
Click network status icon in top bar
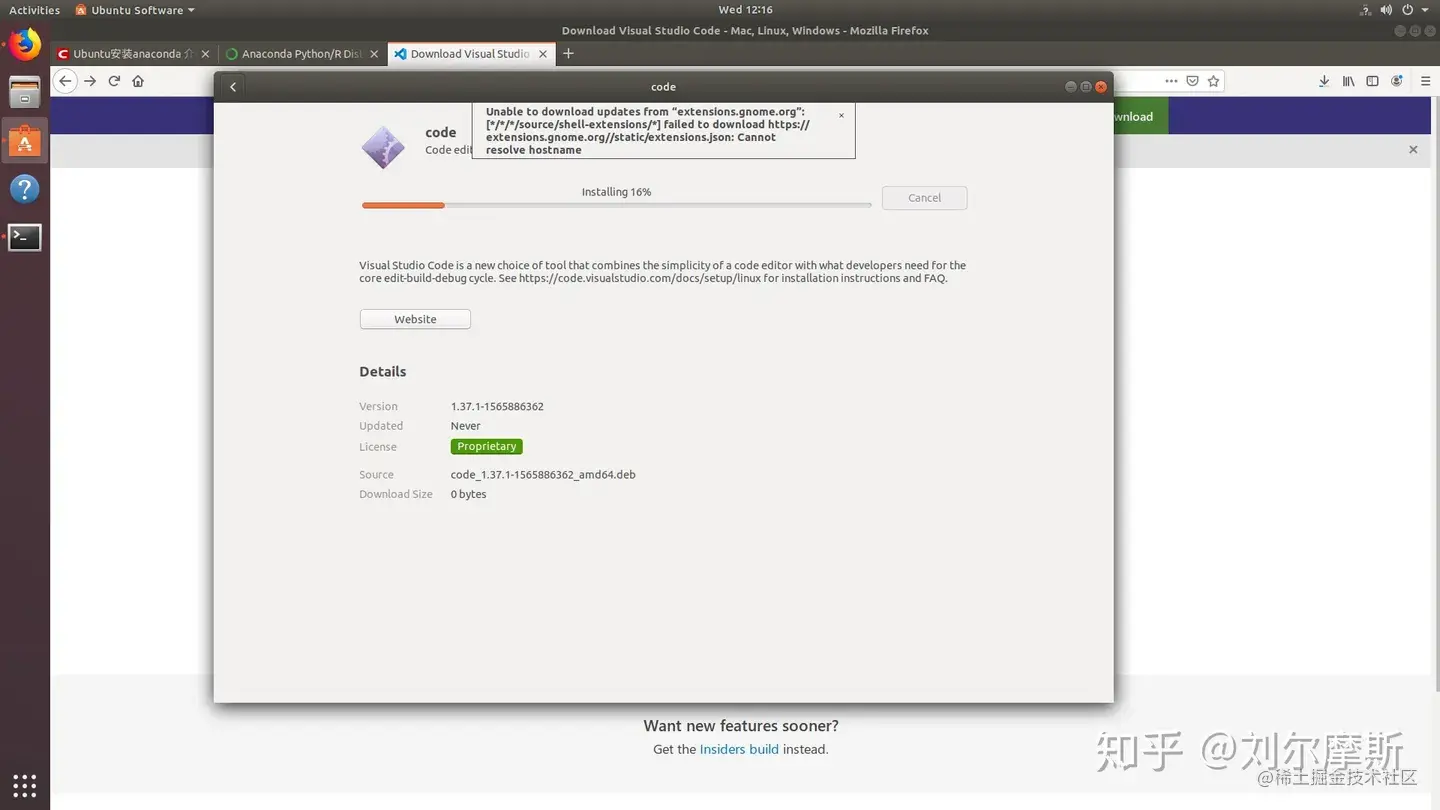pos(1366,10)
